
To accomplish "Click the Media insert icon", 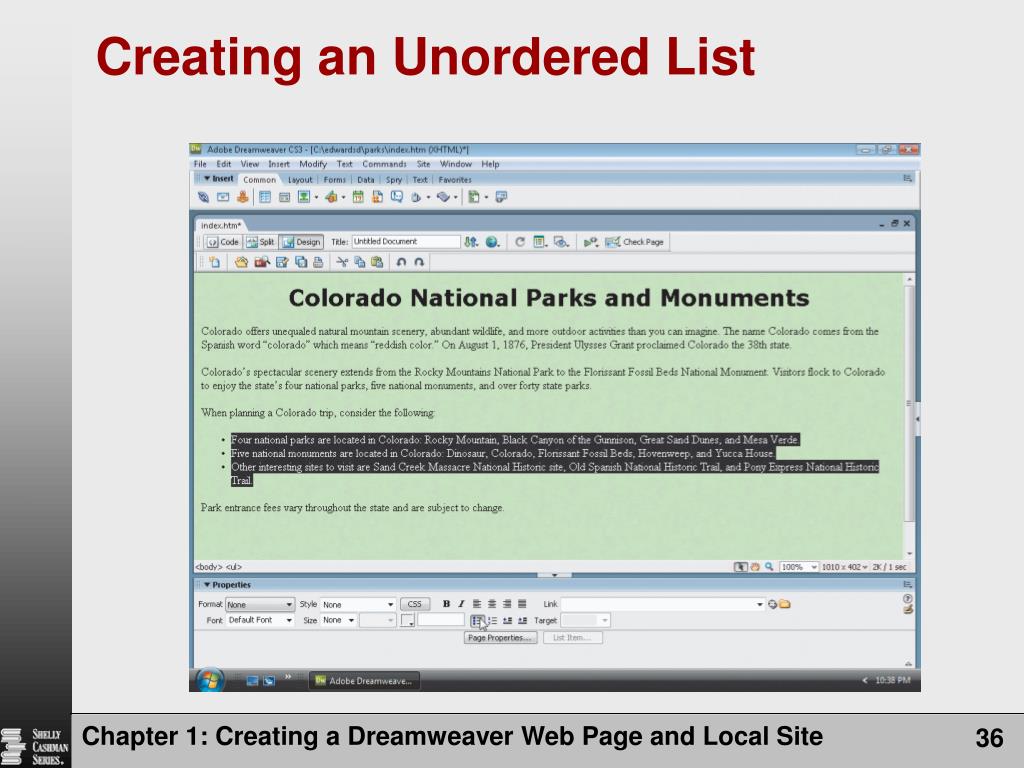I will pos(331,197).
